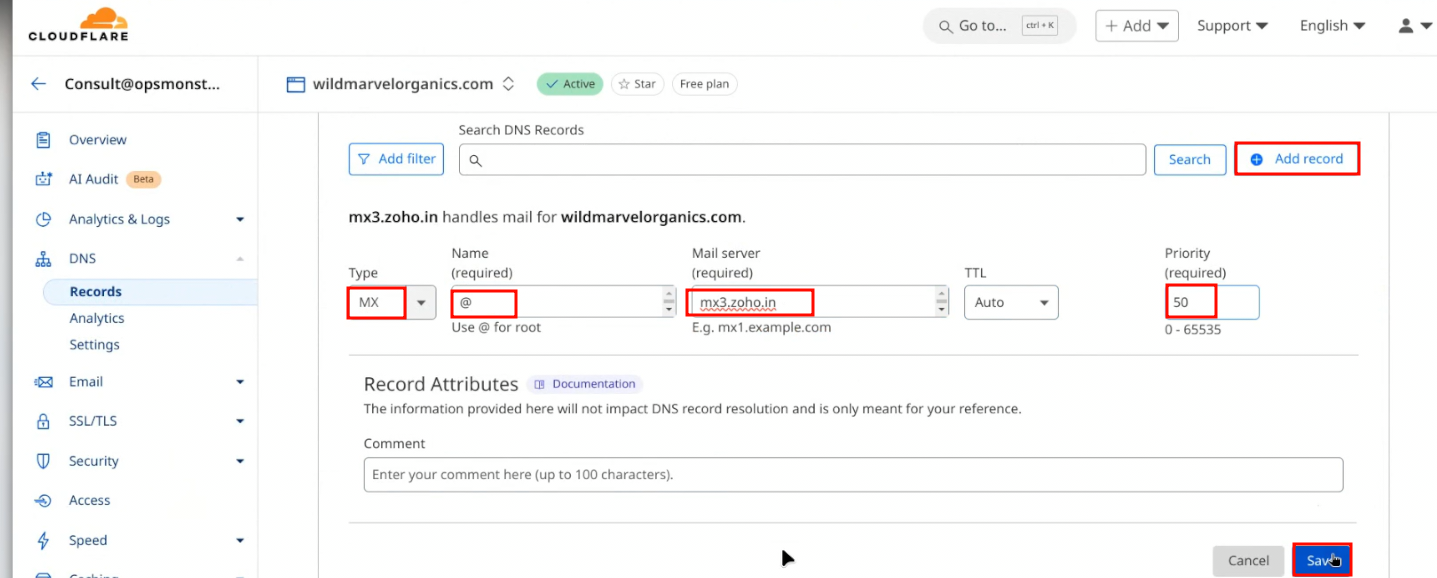The image size is (1437, 578).
Task: Click Cancel to discard the record
Action: click(1248, 561)
